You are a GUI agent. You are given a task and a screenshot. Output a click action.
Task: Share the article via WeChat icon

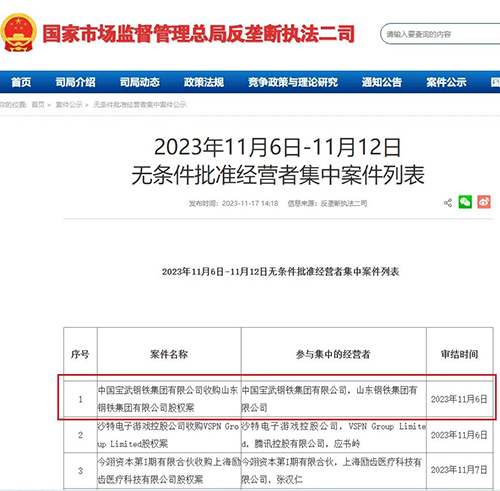click(465, 202)
